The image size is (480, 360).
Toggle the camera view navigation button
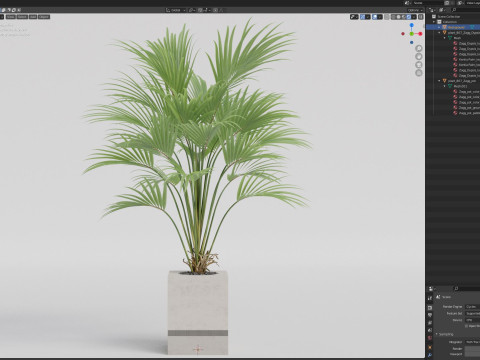pos(419,65)
